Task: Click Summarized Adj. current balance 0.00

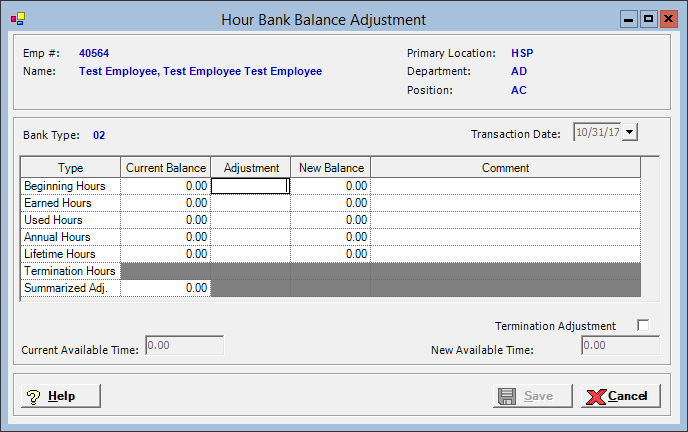Action: [x=166, y=288]
